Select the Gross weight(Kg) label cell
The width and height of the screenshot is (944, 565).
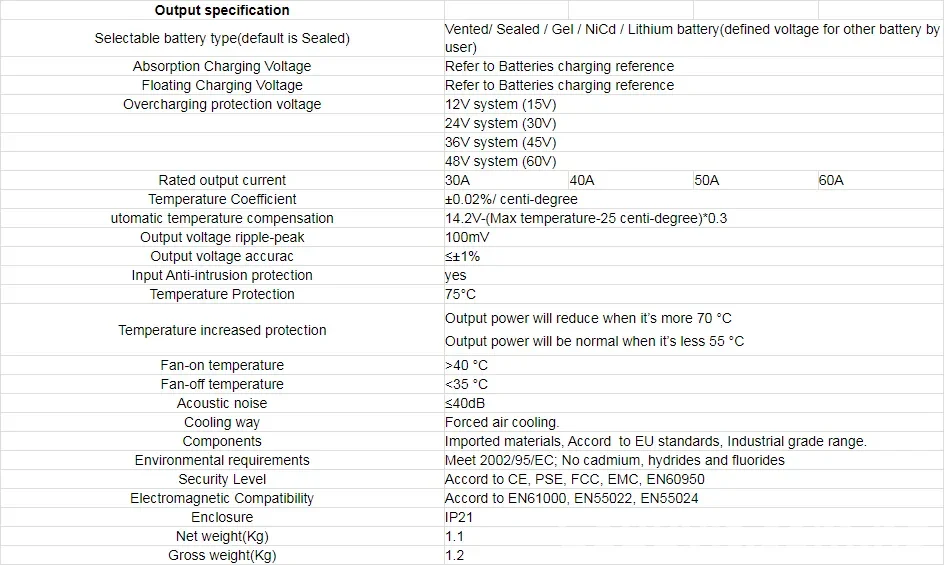222,555
